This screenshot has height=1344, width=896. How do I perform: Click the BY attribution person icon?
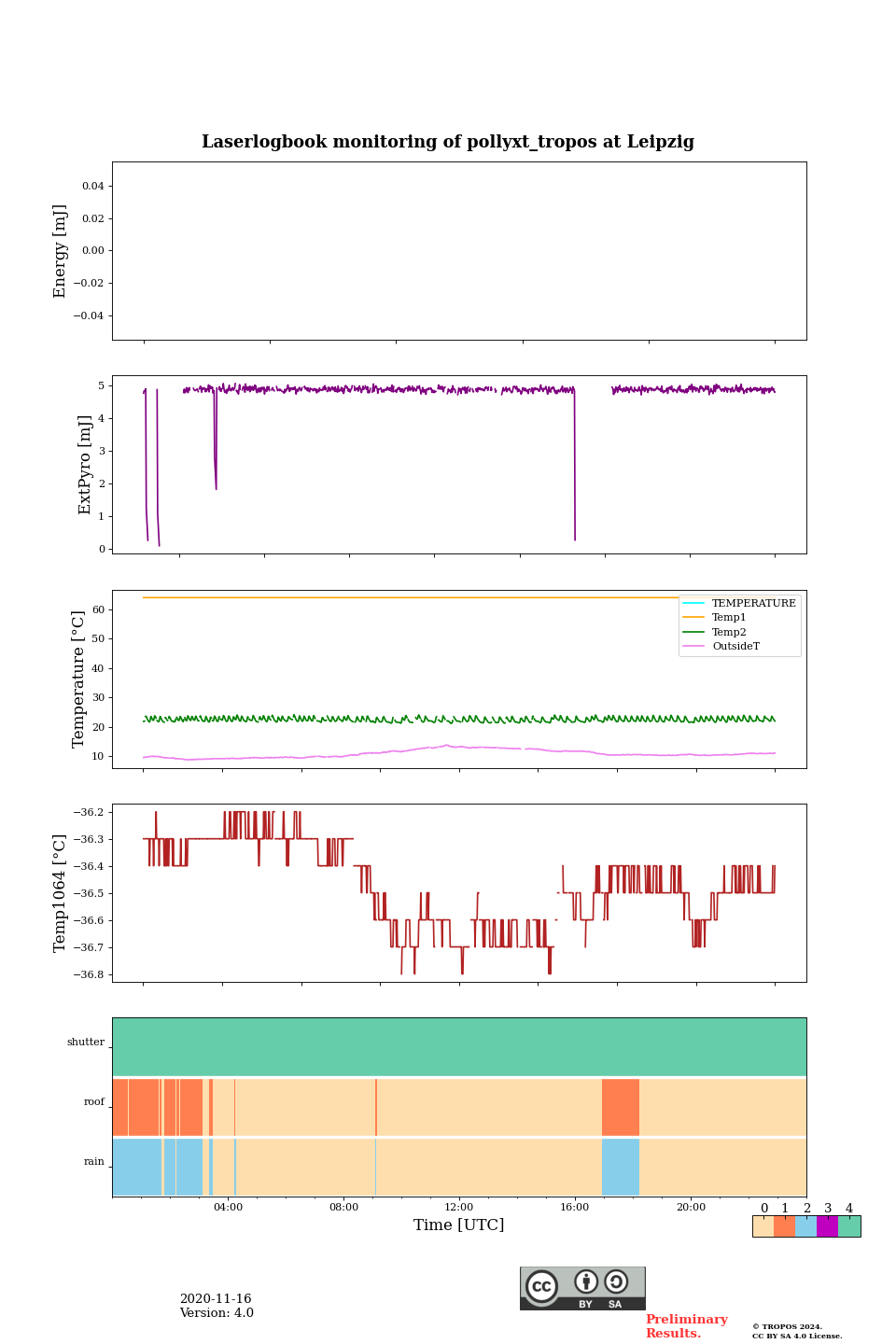(586, 1281)
